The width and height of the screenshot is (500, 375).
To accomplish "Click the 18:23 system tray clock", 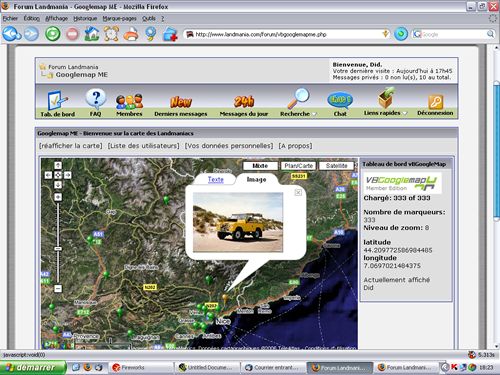I will [486, 367].
